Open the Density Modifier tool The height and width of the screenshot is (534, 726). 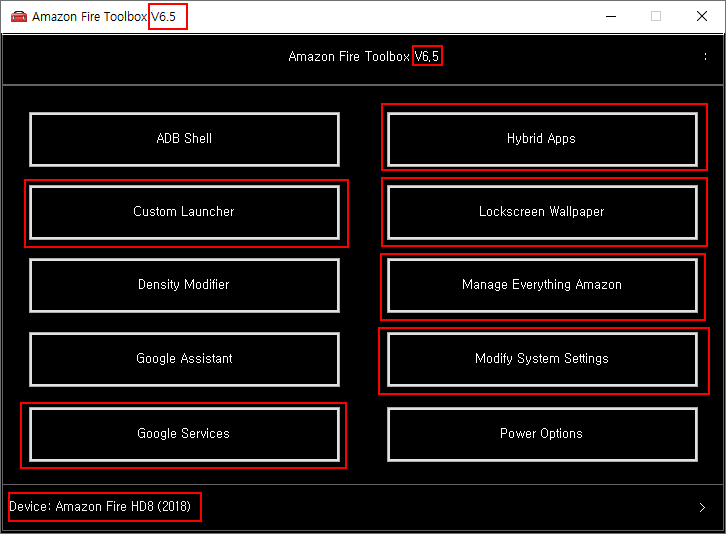184,285
